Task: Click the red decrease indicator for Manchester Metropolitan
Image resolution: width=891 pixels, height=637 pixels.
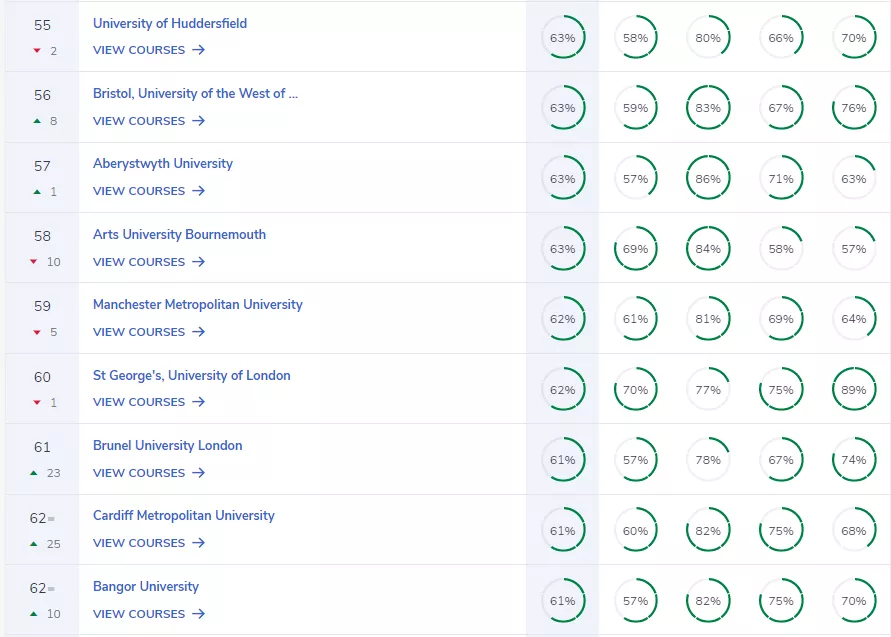Action: point(34,332)
